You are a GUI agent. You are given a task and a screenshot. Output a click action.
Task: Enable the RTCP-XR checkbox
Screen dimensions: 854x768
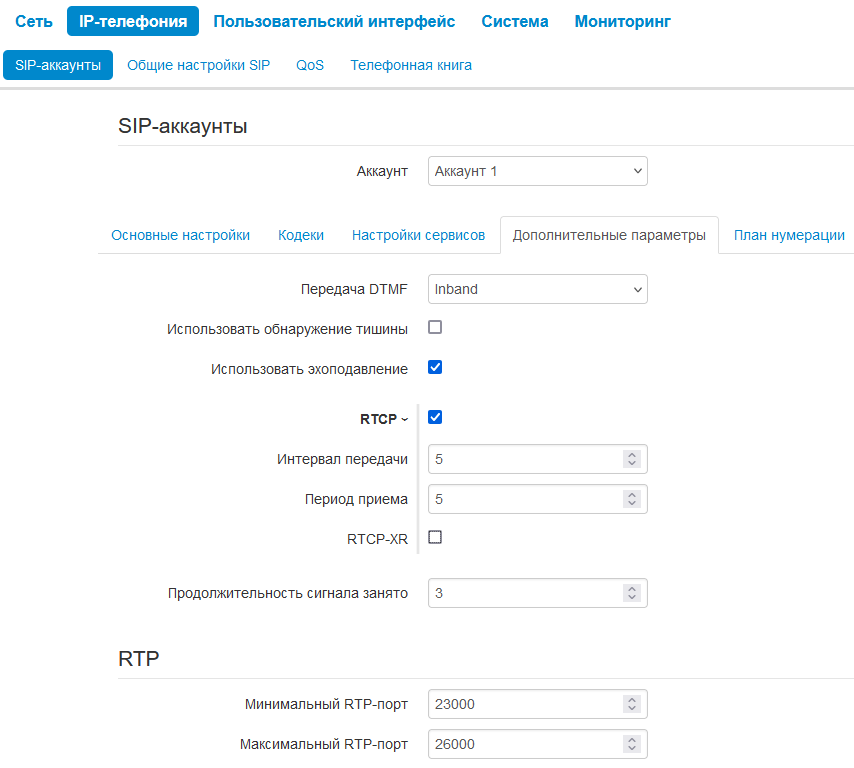[435, 537]
